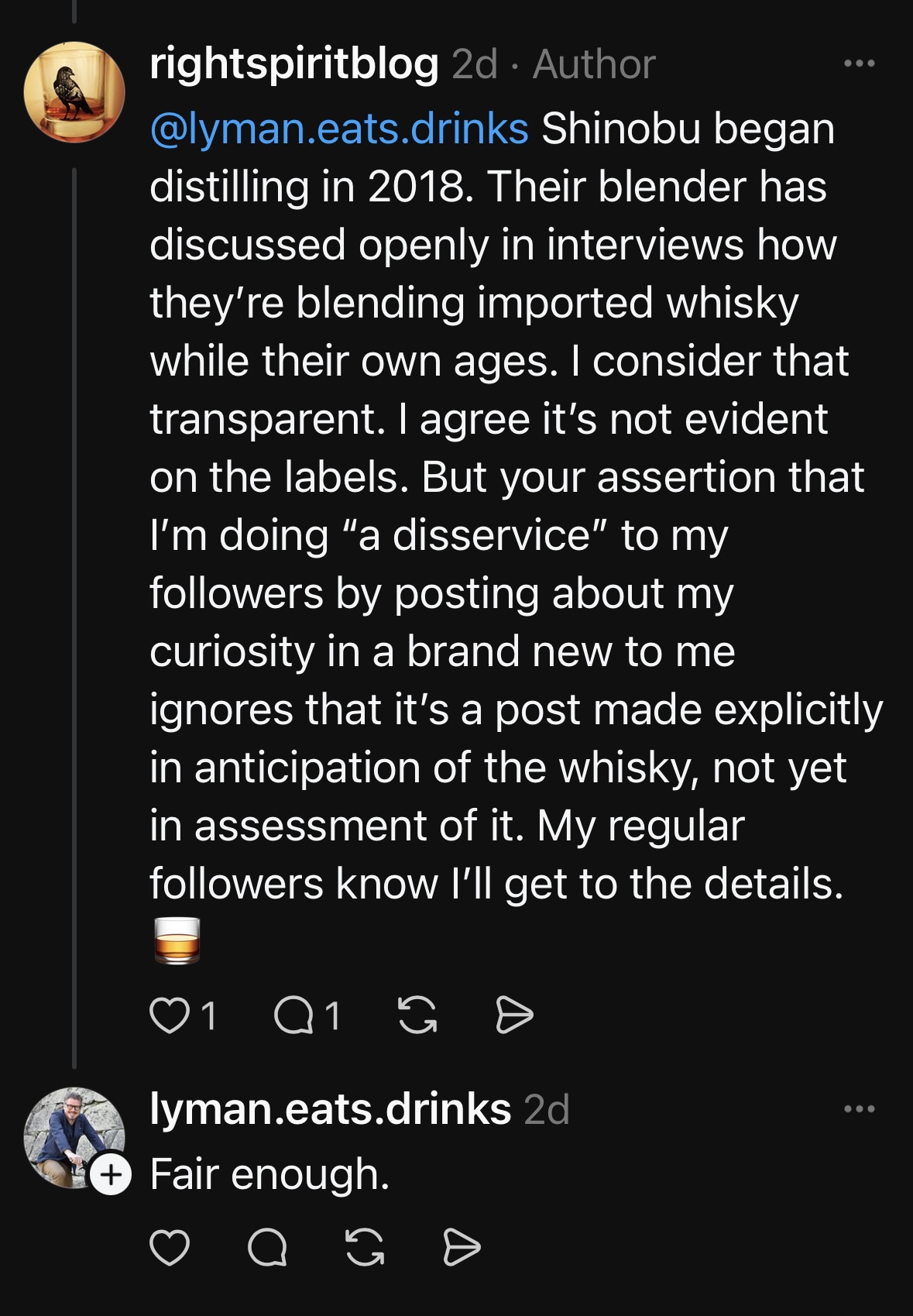Viewport: 913px width, 1316px height.
Task: Tap the "Fair enough." comment text
Action: (x=269, y=1174)
